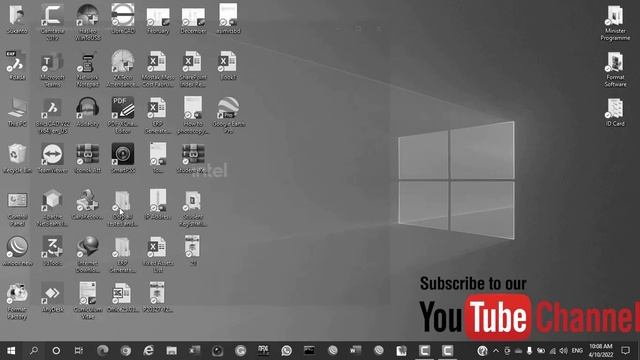Open the ID Card folder icon
This screenshot has width=640, height=360.
click(x=615, y=112)
